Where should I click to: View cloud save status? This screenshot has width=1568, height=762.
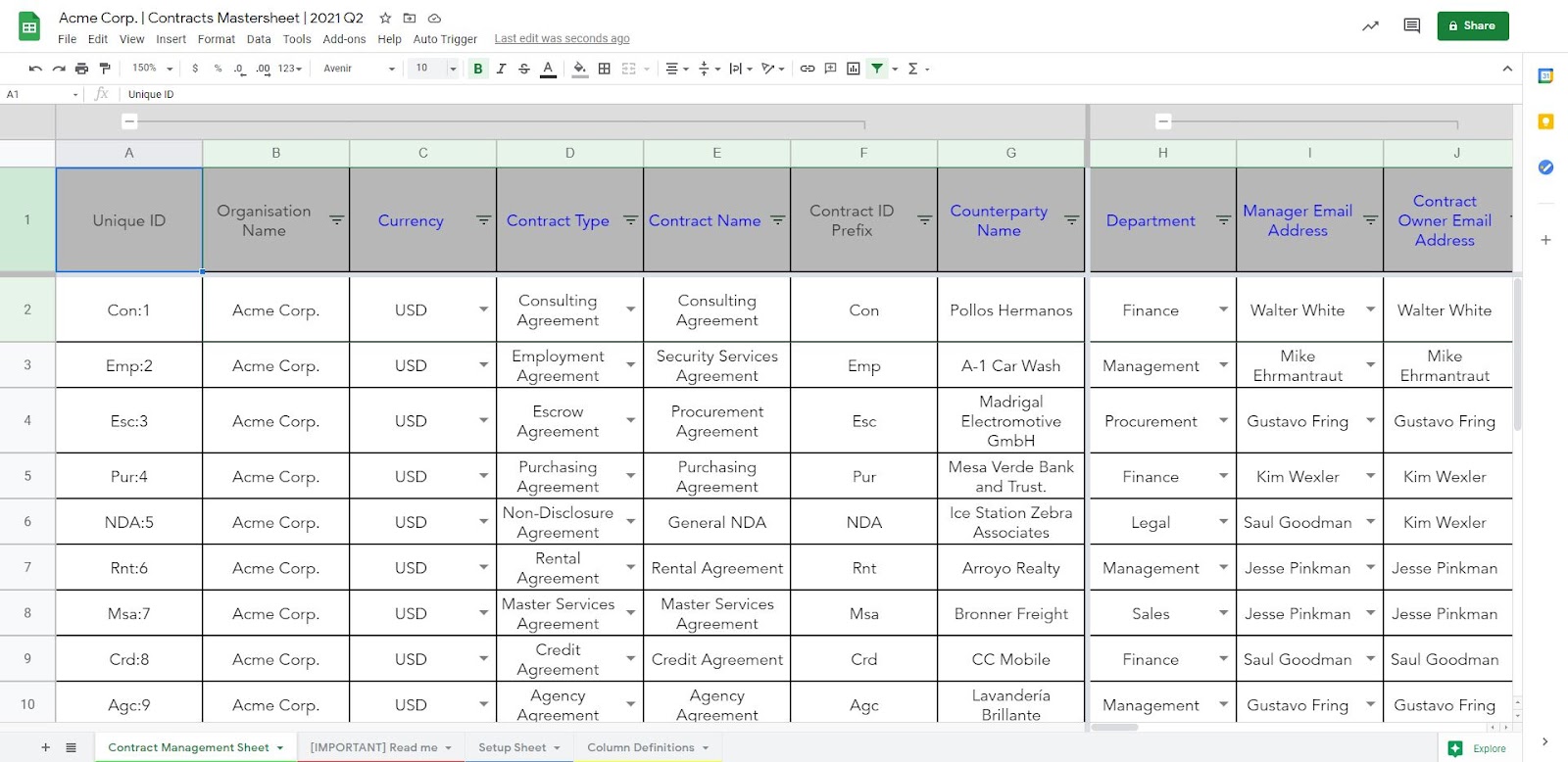tap(434, 18)
